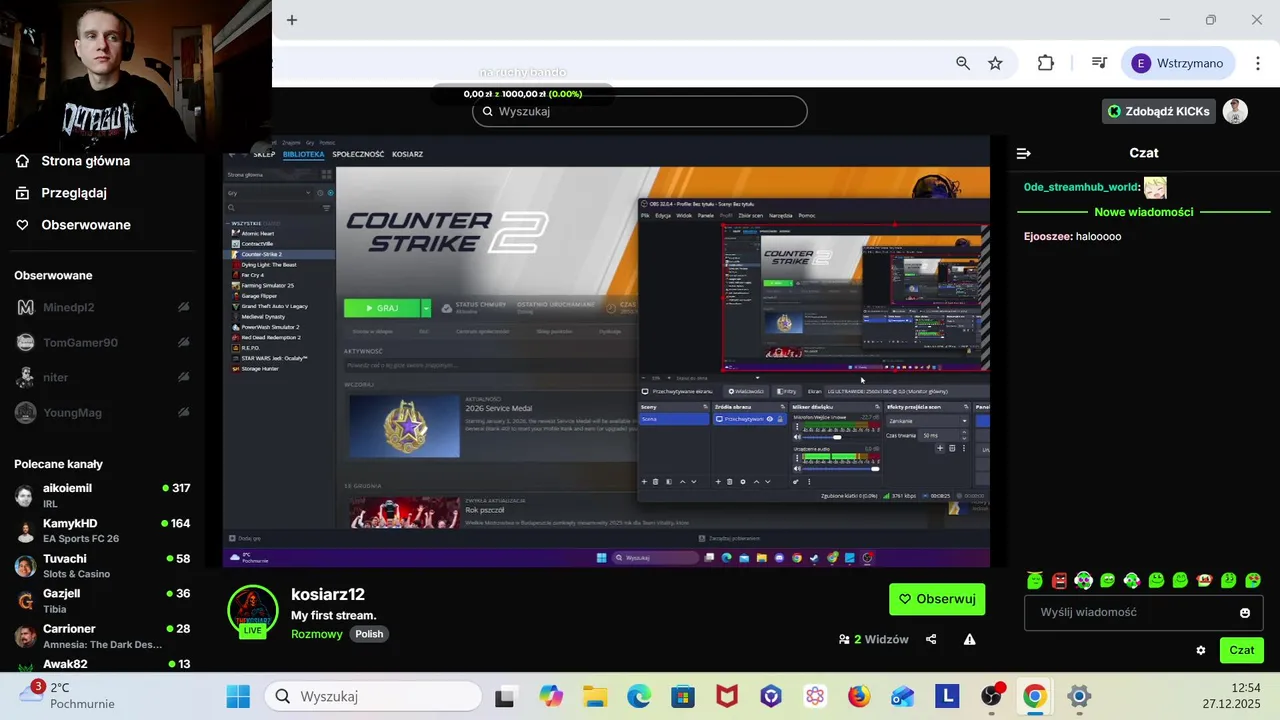Open the Chrome media controls icon
Image resolution: width=1280 pixels, height=720 pixels.
point(1099,63)
